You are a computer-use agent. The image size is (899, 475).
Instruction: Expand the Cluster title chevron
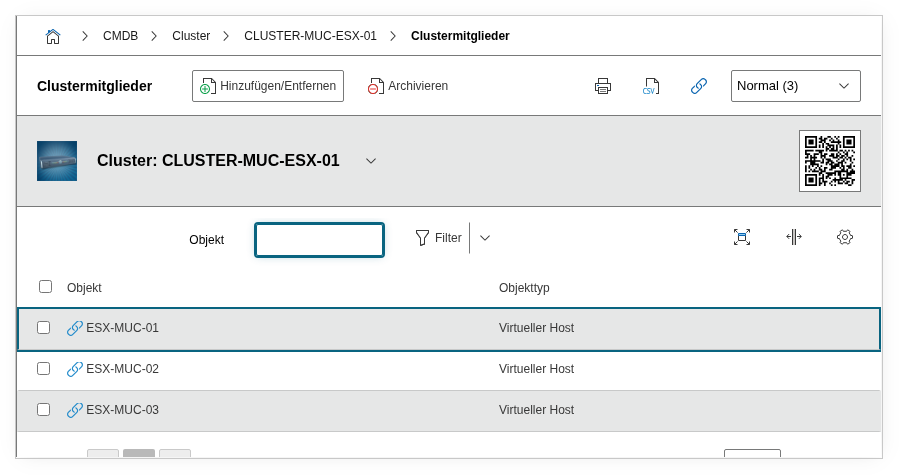(x=370, y=161)
